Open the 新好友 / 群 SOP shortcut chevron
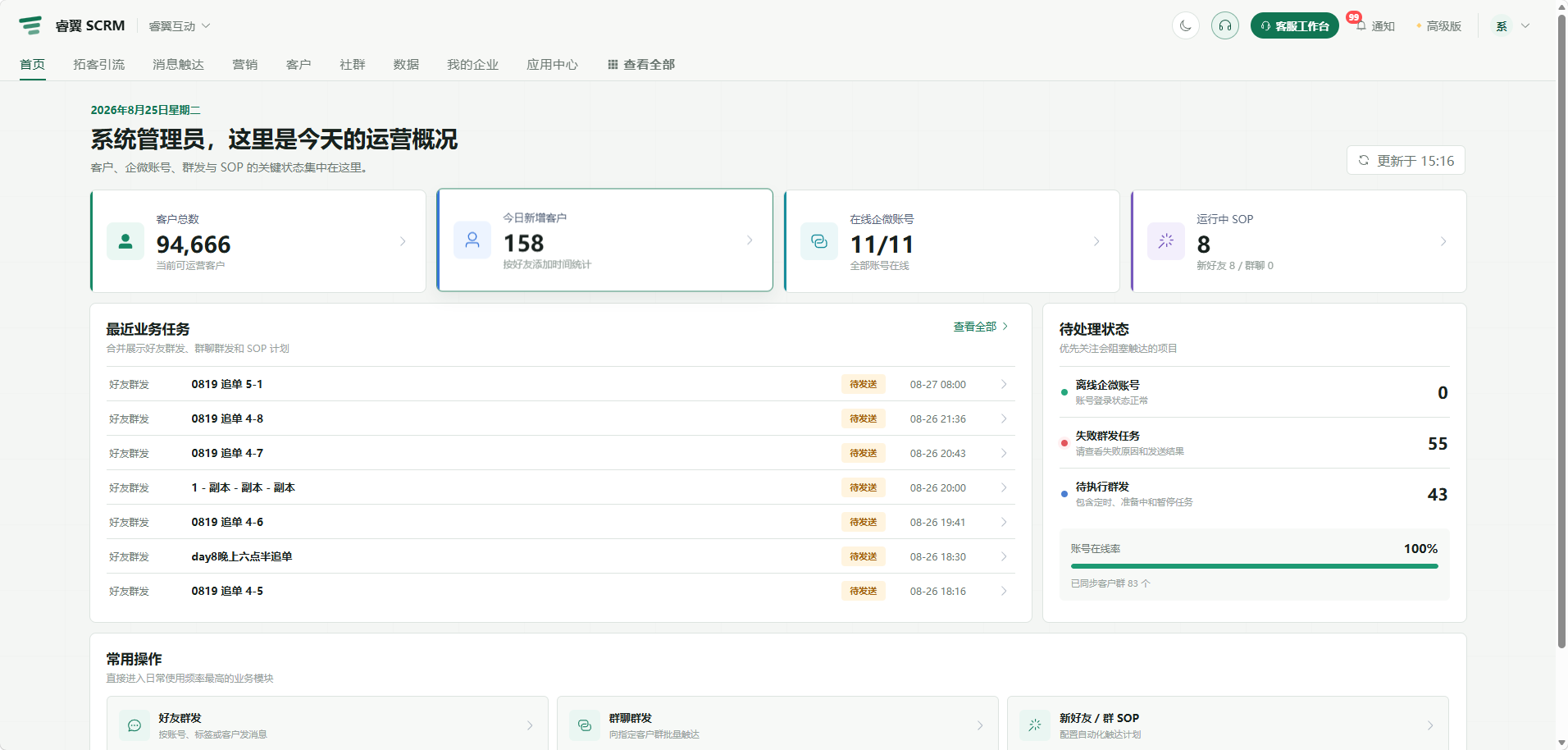 (1430, 725)
